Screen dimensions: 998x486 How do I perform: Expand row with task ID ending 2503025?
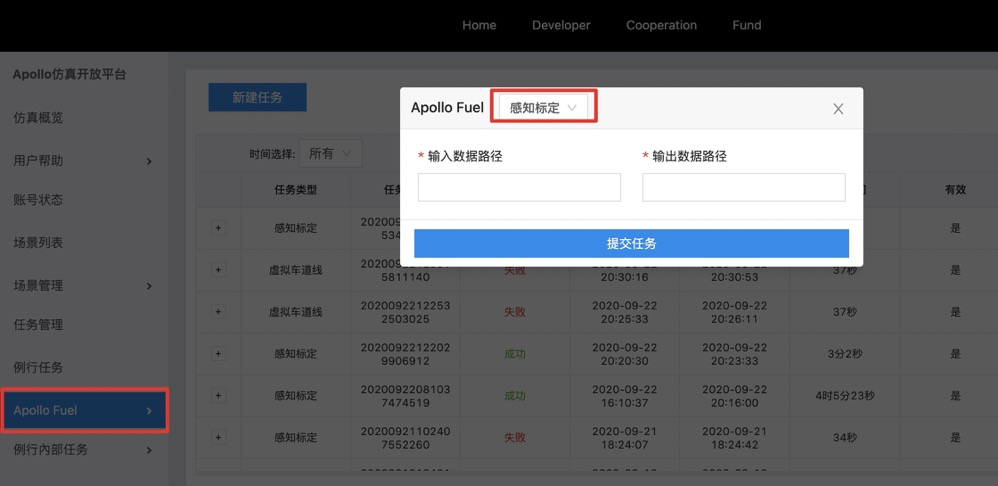point(218,312)
